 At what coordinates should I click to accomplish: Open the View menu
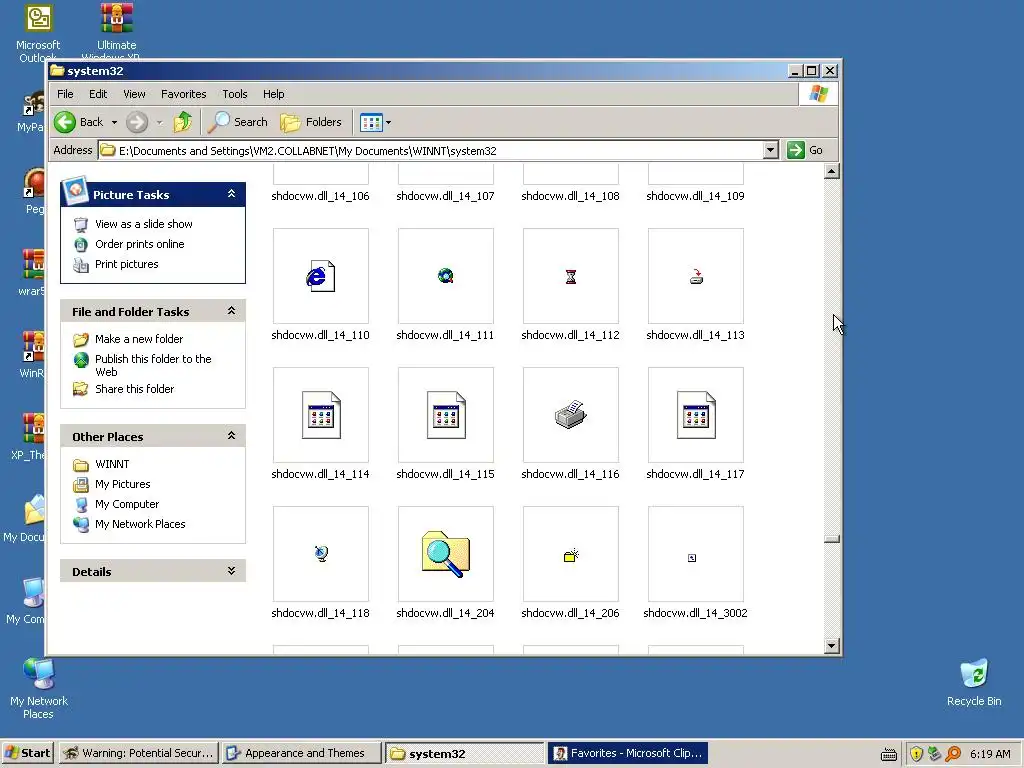pos(134,94)
